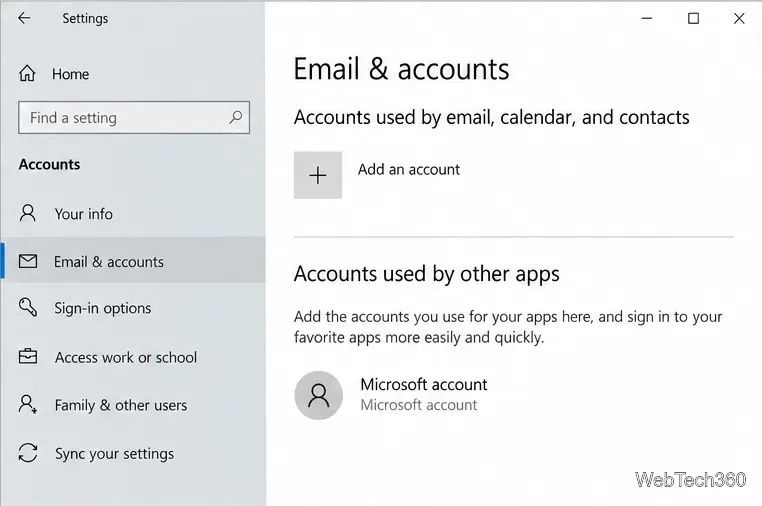The height and width of the screenshot is (506, 762).
Task: Click the Add an account label
Action: pyautogui.click(x=409, y=169)
